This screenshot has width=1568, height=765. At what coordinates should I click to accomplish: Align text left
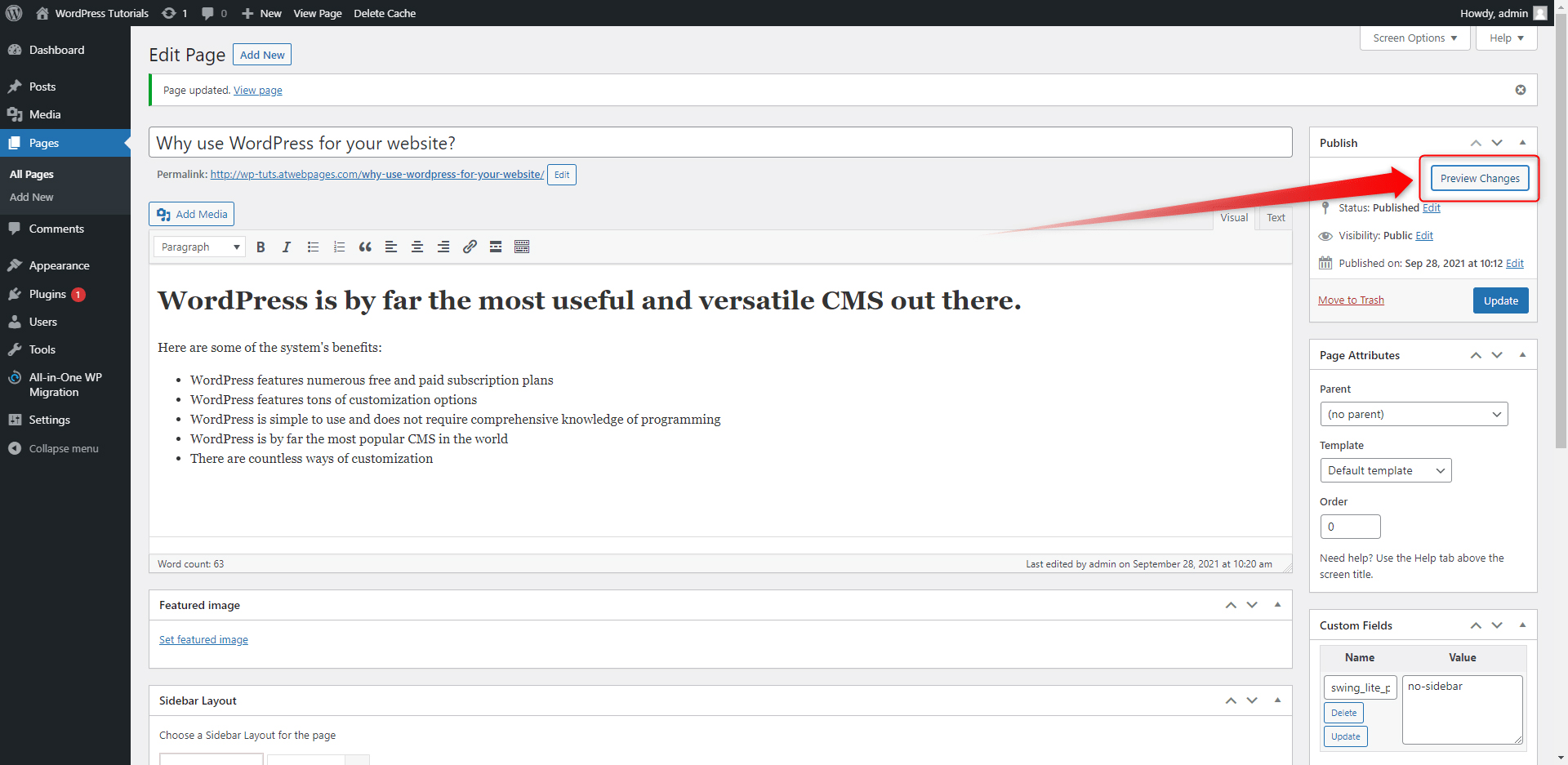click(391, 247)
